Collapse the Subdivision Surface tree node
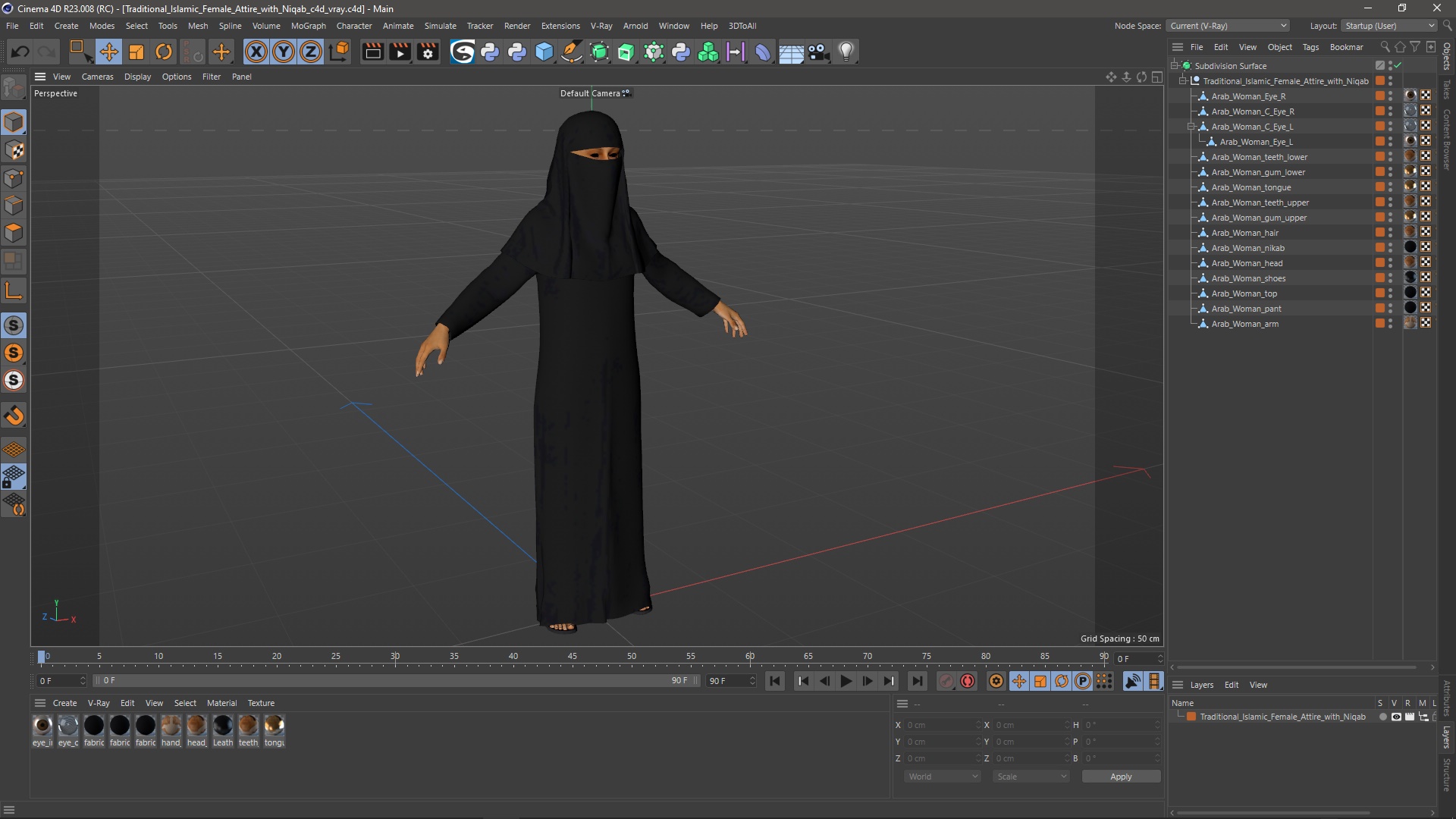Screen dimensions: 1456x819 (x=1174, y=66)
